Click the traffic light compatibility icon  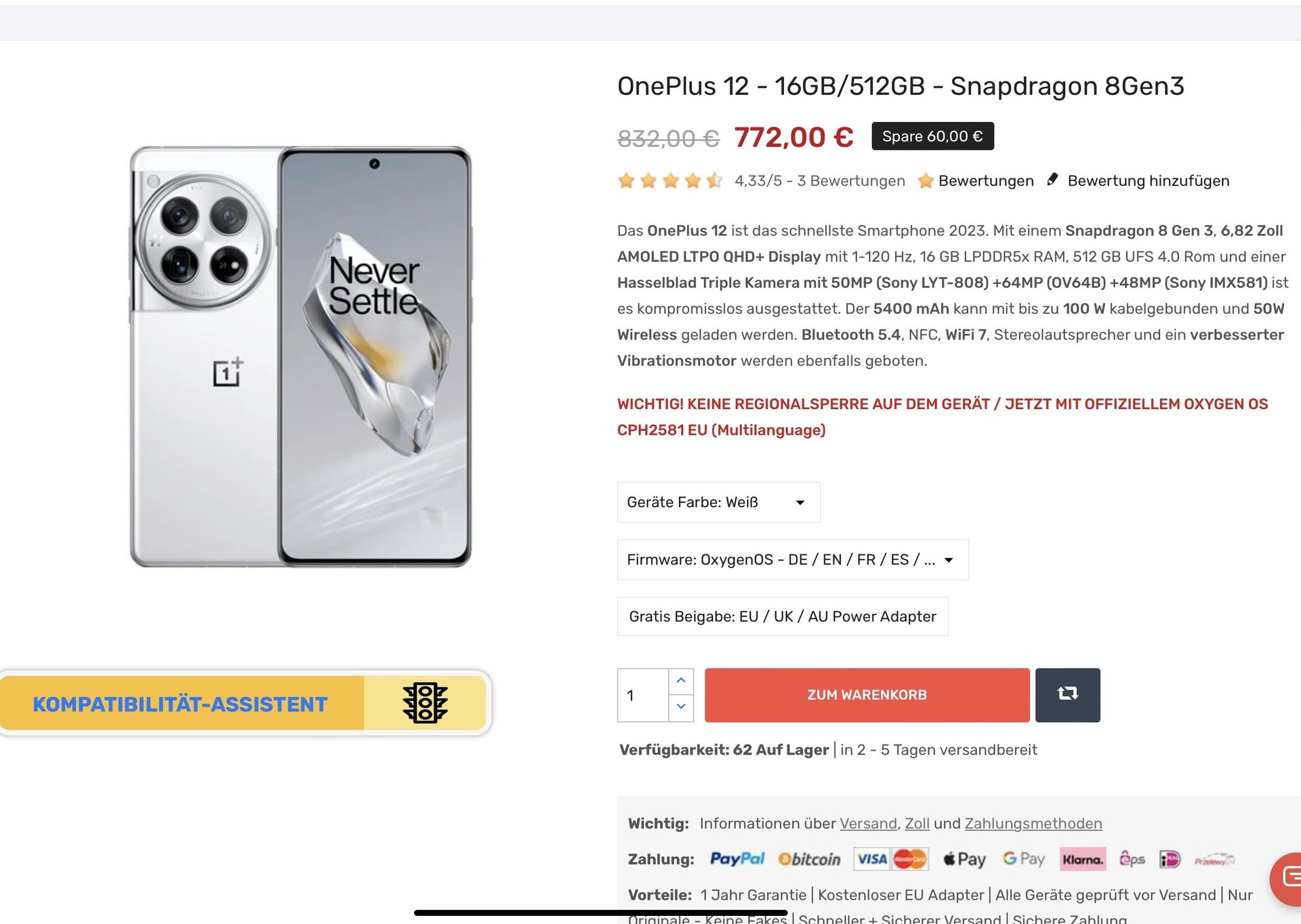point(425,703)
